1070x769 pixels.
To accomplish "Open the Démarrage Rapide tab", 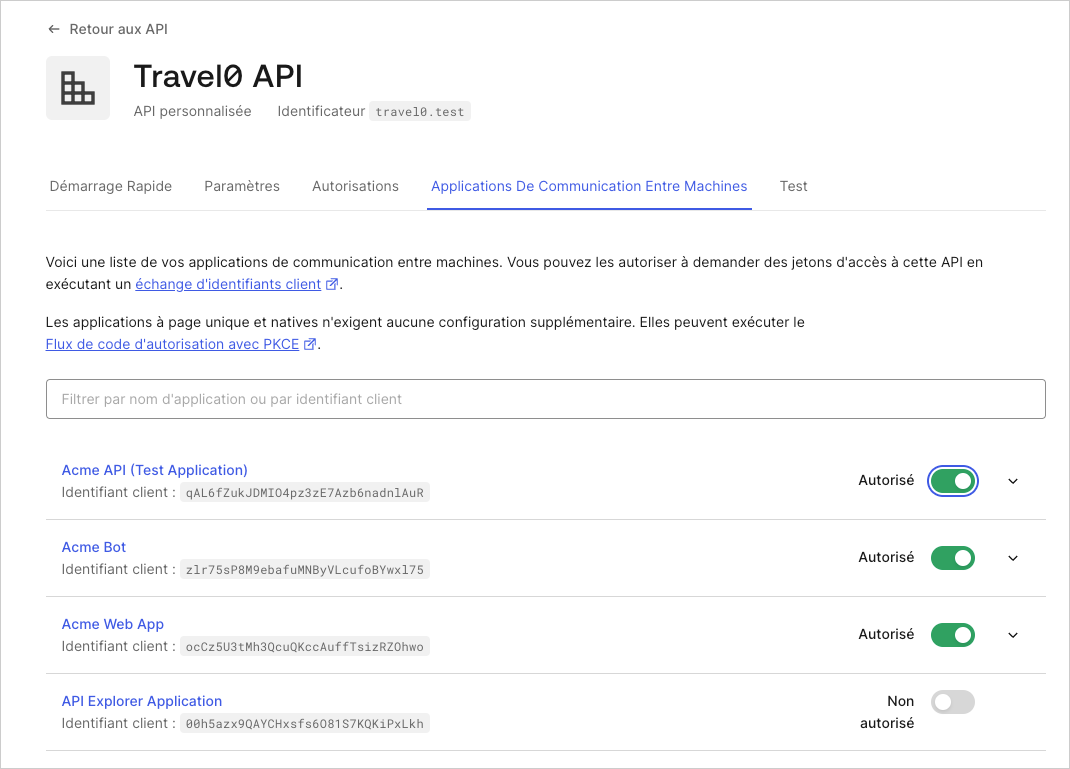I will pyautogui.click(x=111, y=186).
